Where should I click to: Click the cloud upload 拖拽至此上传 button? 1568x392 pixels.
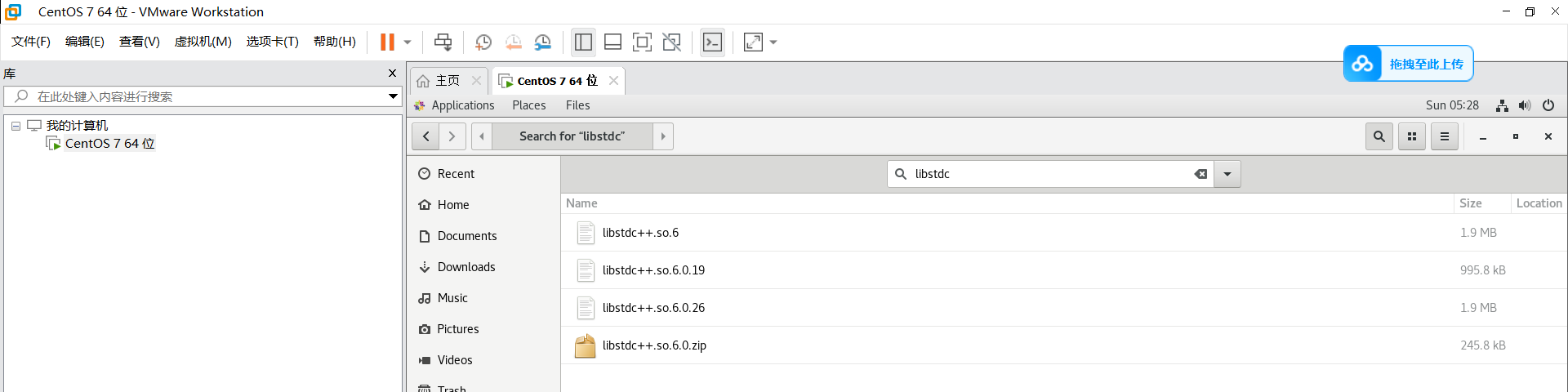click(1409, 64)
